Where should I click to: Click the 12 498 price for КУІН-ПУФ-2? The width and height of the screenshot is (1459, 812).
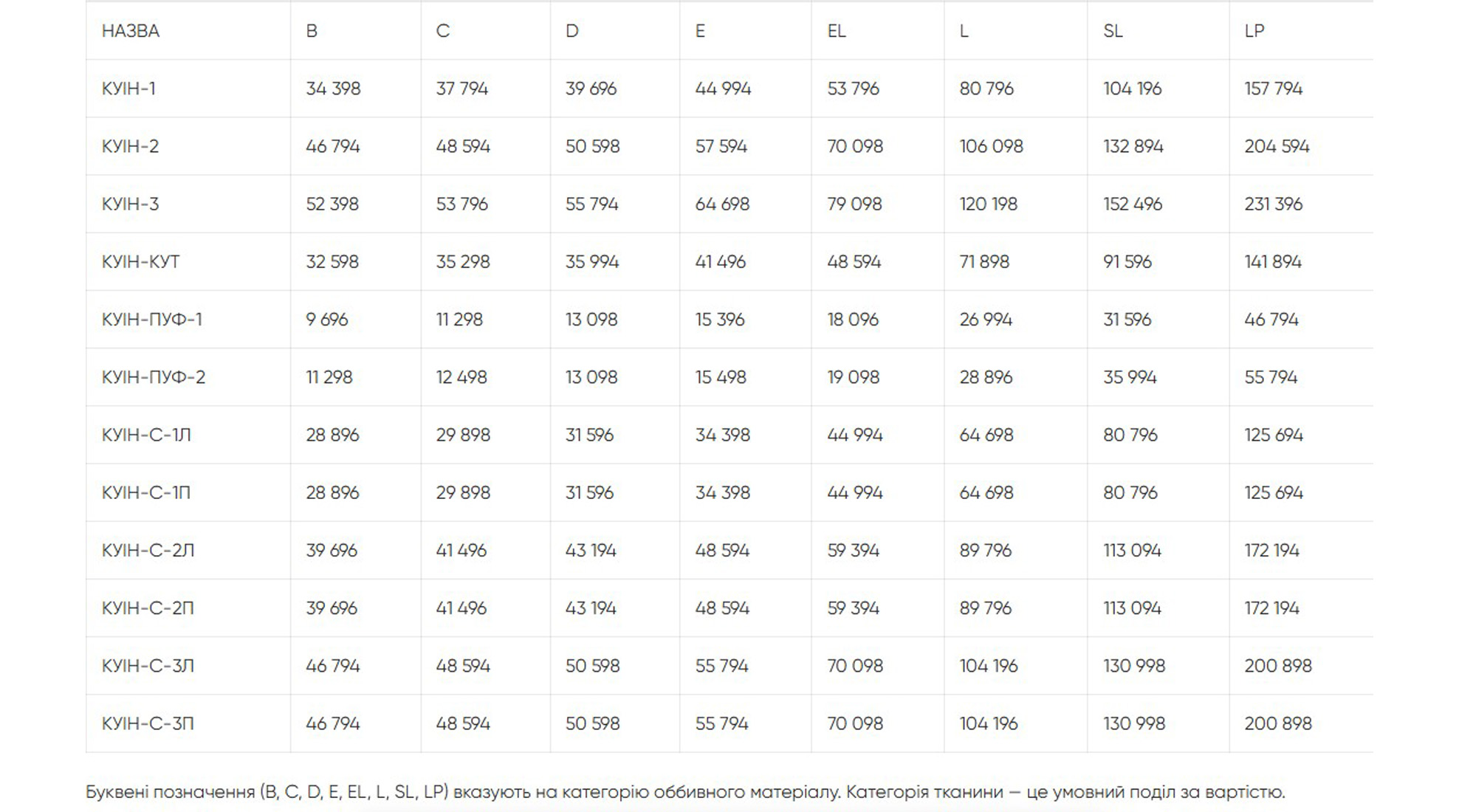coord(461,377)
